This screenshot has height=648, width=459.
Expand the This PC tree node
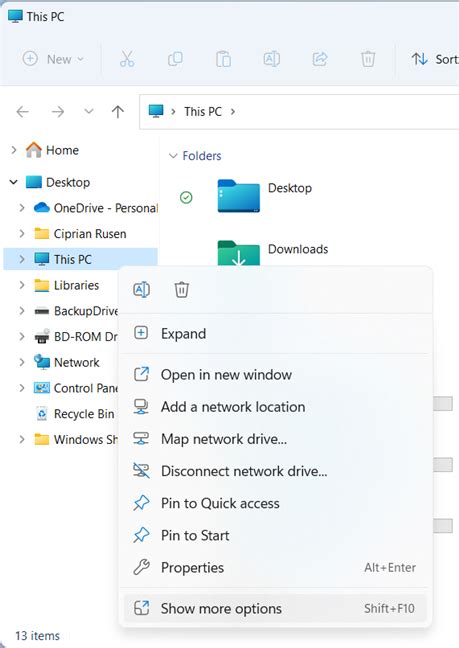(x=22, y=259)
